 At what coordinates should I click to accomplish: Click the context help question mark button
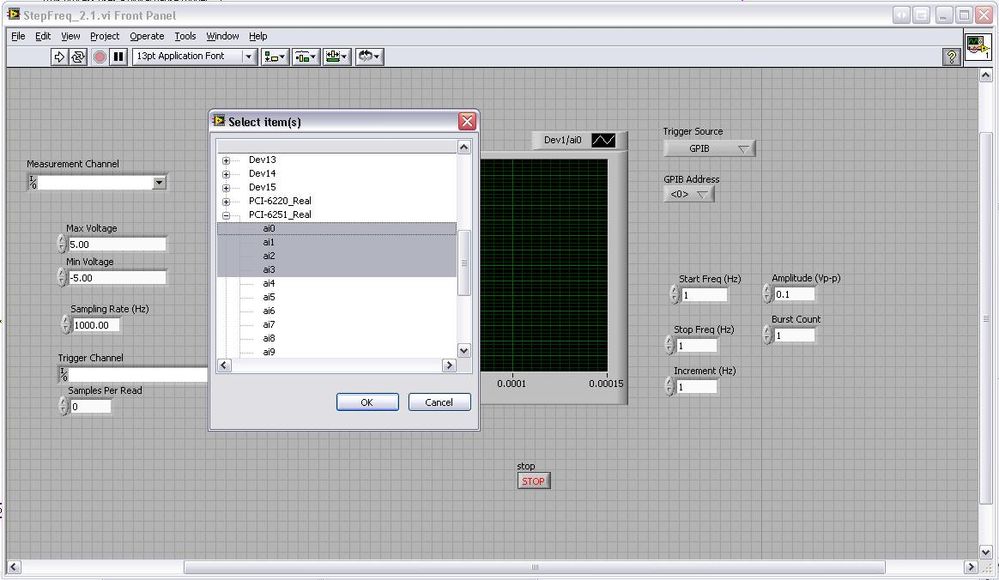(x=952, y=57)
